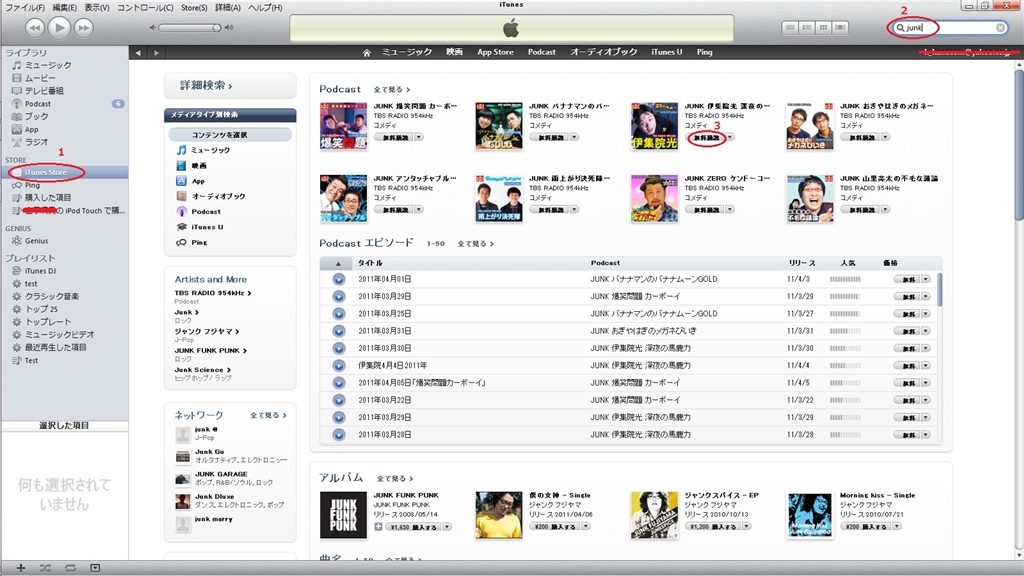Open the コントロール(C) menu
The width and height of the screenshot is (1024, 576).
pyautogui.click(x=145, y=8)
